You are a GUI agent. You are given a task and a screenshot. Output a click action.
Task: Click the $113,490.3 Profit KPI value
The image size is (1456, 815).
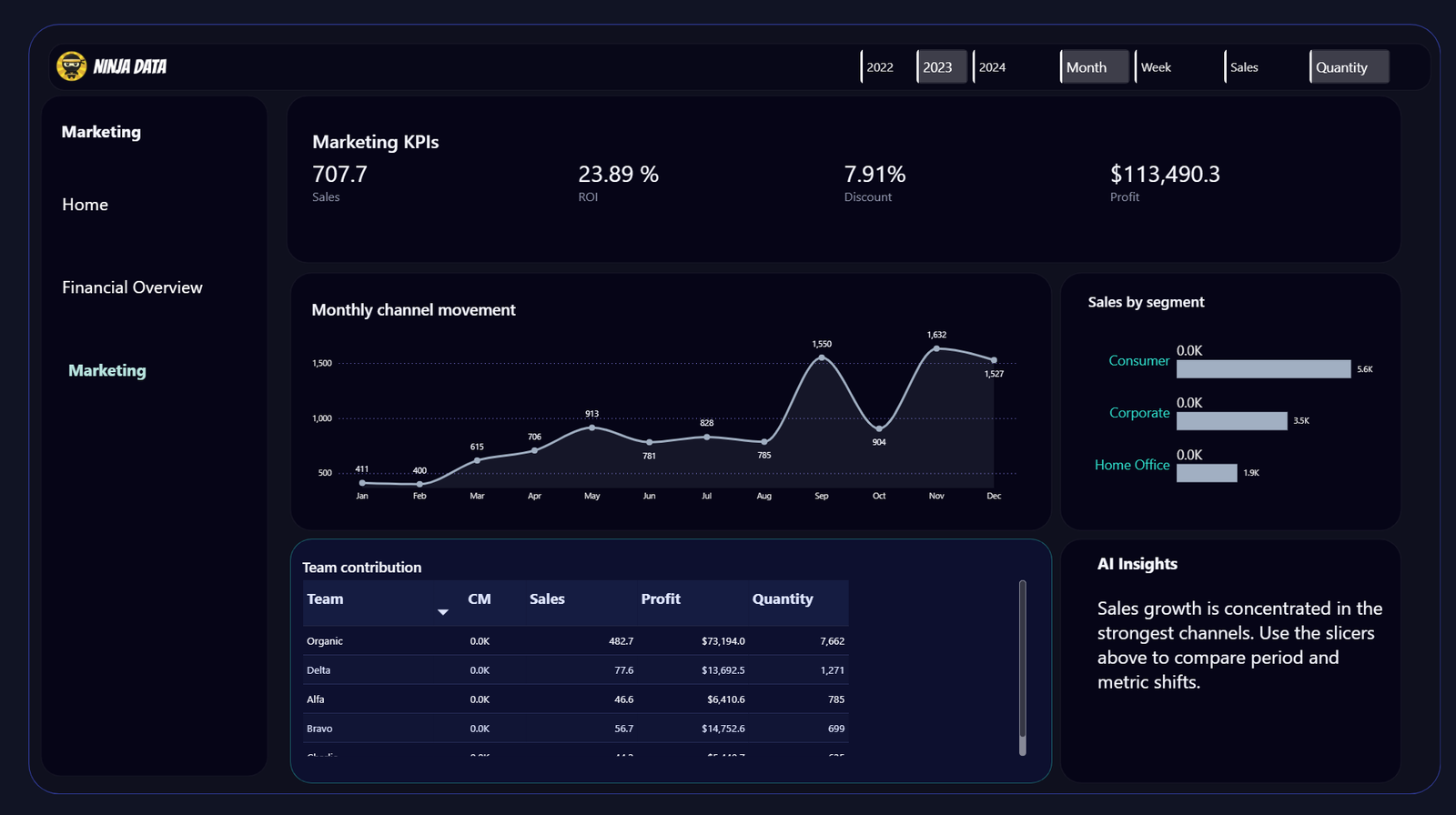pos(1165,174)
